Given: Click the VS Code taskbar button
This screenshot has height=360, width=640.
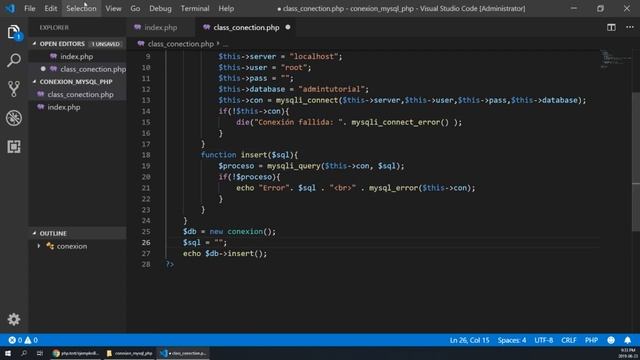Looking at the screenshot, I should point(183,353).
